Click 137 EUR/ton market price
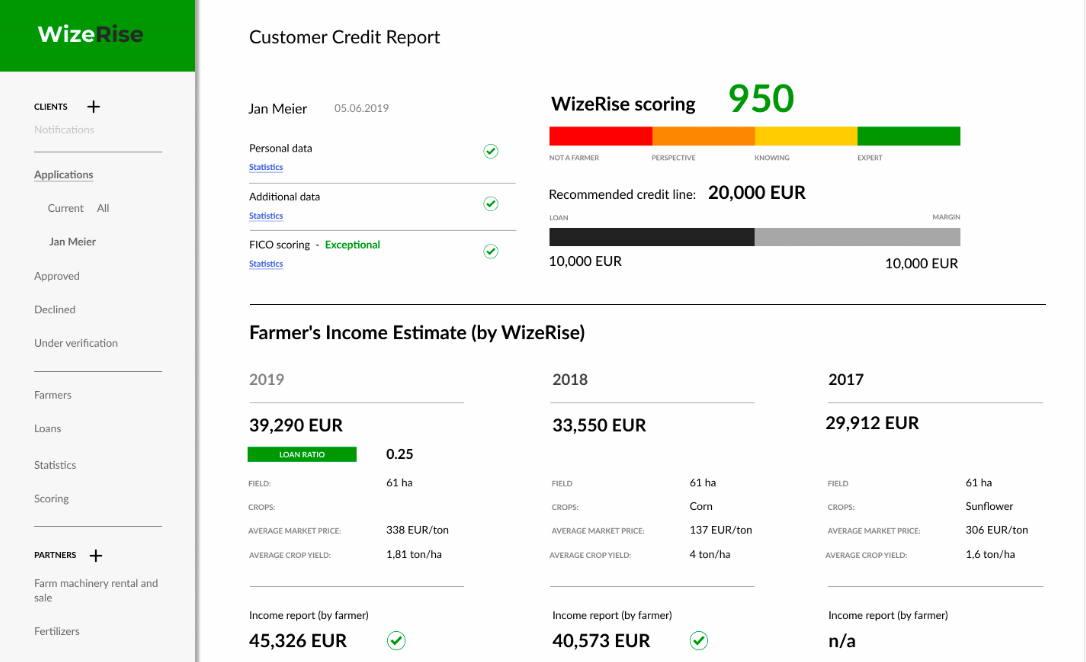Screen dimensions: 1086x662 [721, 530]
